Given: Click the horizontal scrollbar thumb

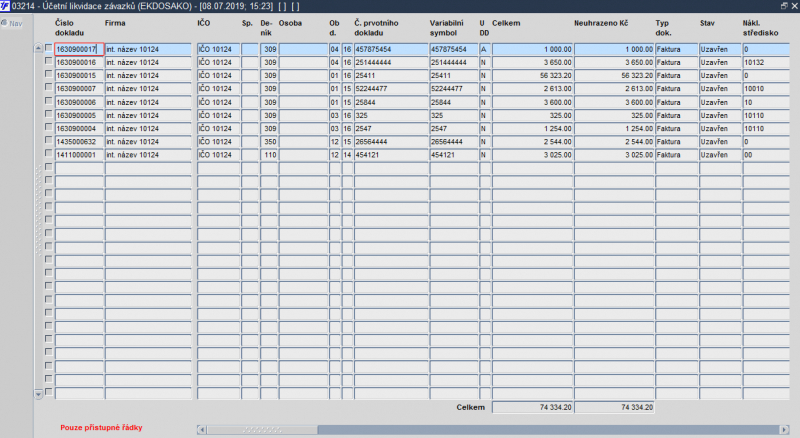Looking at the screenshot, I should point(262,430).
